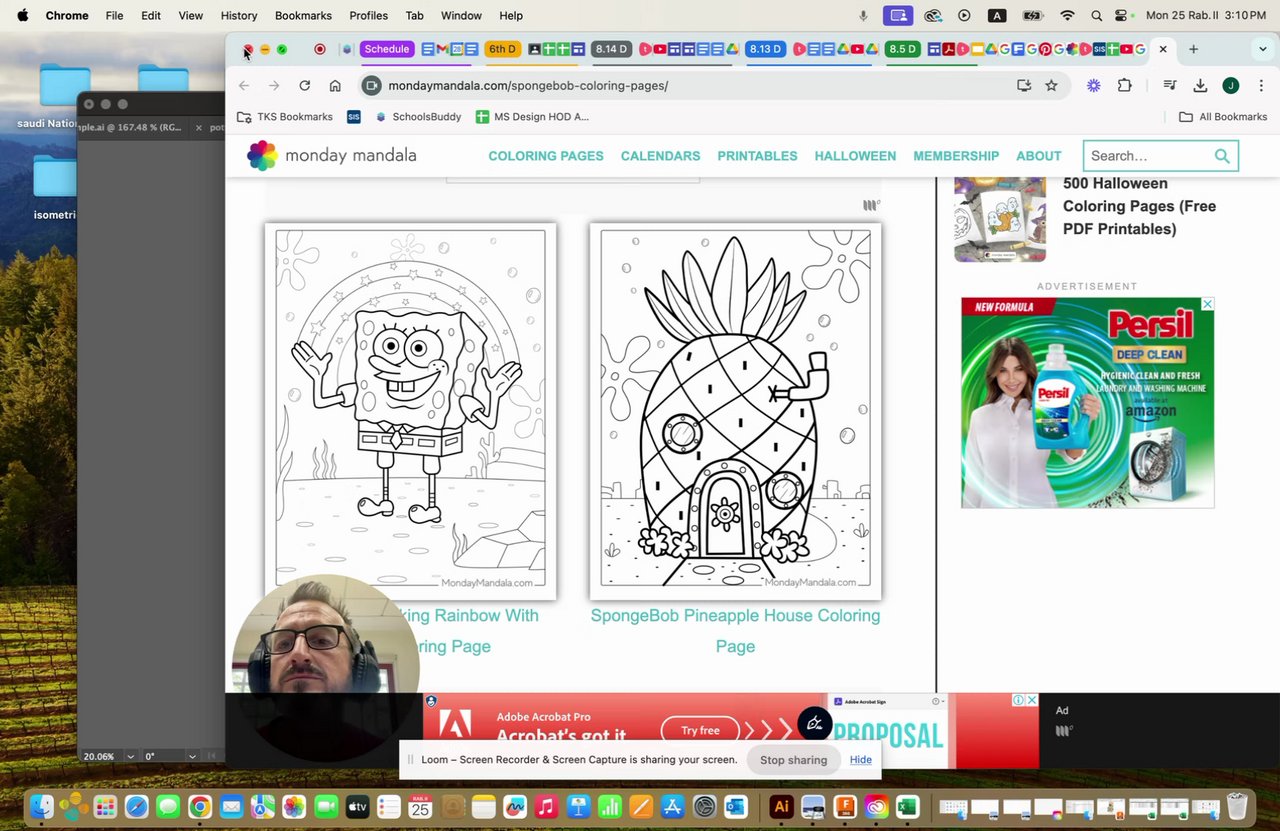Open Finder from the Dock
The height and width of the screenshot is (831, 1280).
42,806
